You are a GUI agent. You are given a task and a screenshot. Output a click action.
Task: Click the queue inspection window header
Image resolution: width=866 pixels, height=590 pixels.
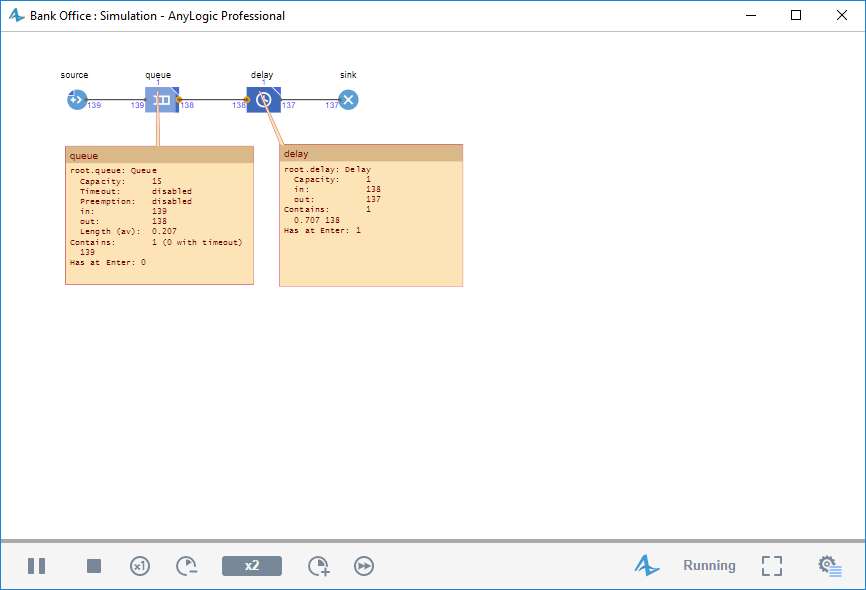pyautogui.click(x=160, y=155)
